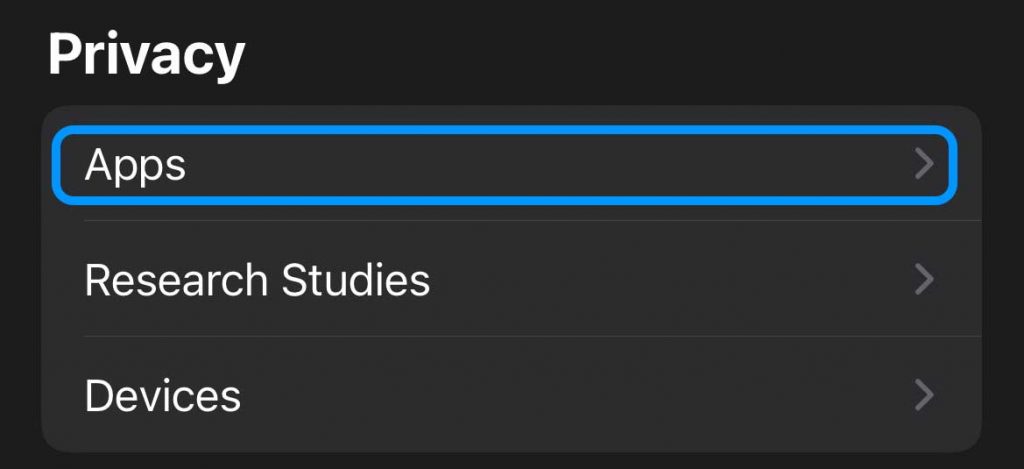
Task: Expand Devices using its right arrow
Action: tap(924, 395)
